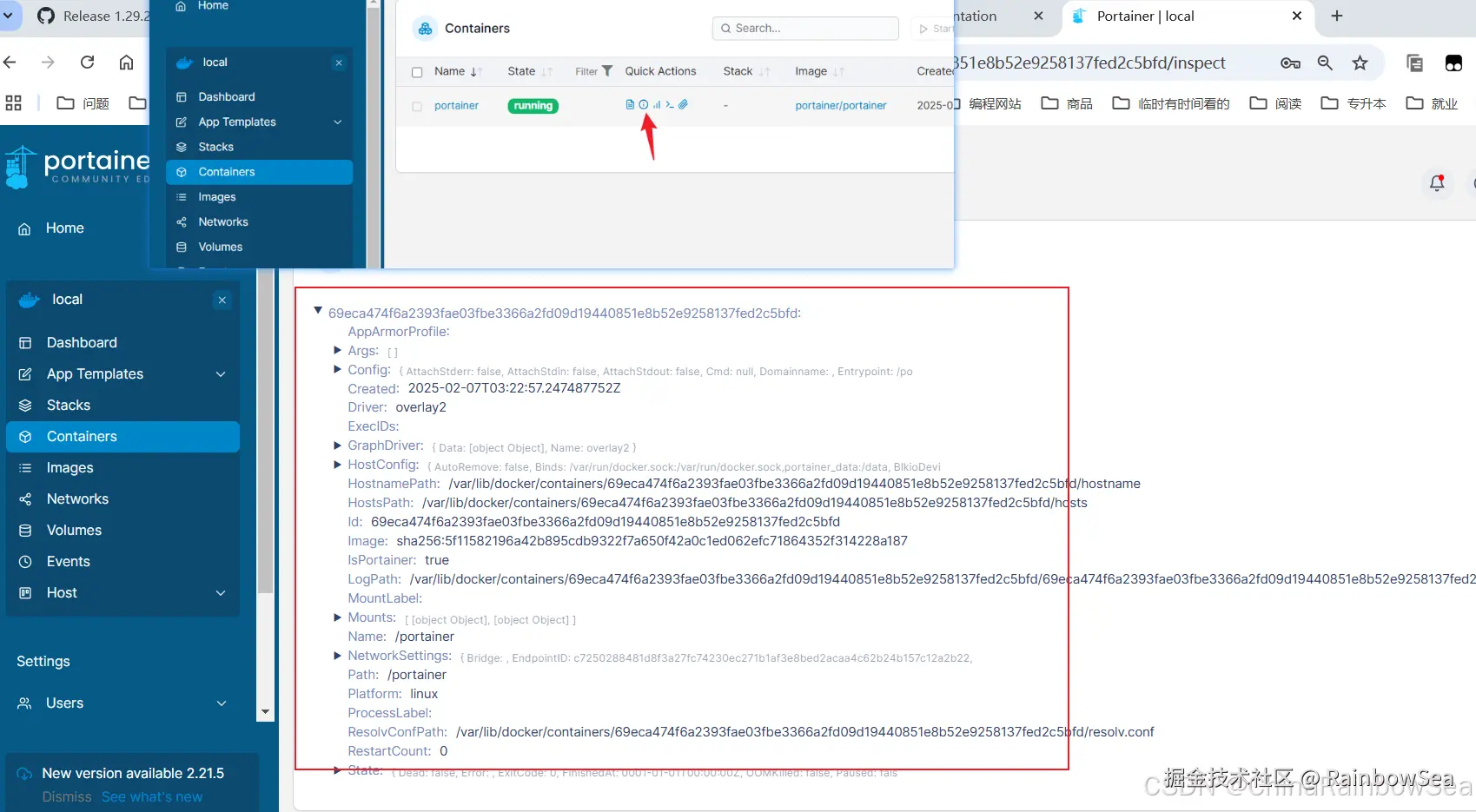Expand the Mounts node
The width and height of the screenshot is (1476, 812).
point(337,617)
